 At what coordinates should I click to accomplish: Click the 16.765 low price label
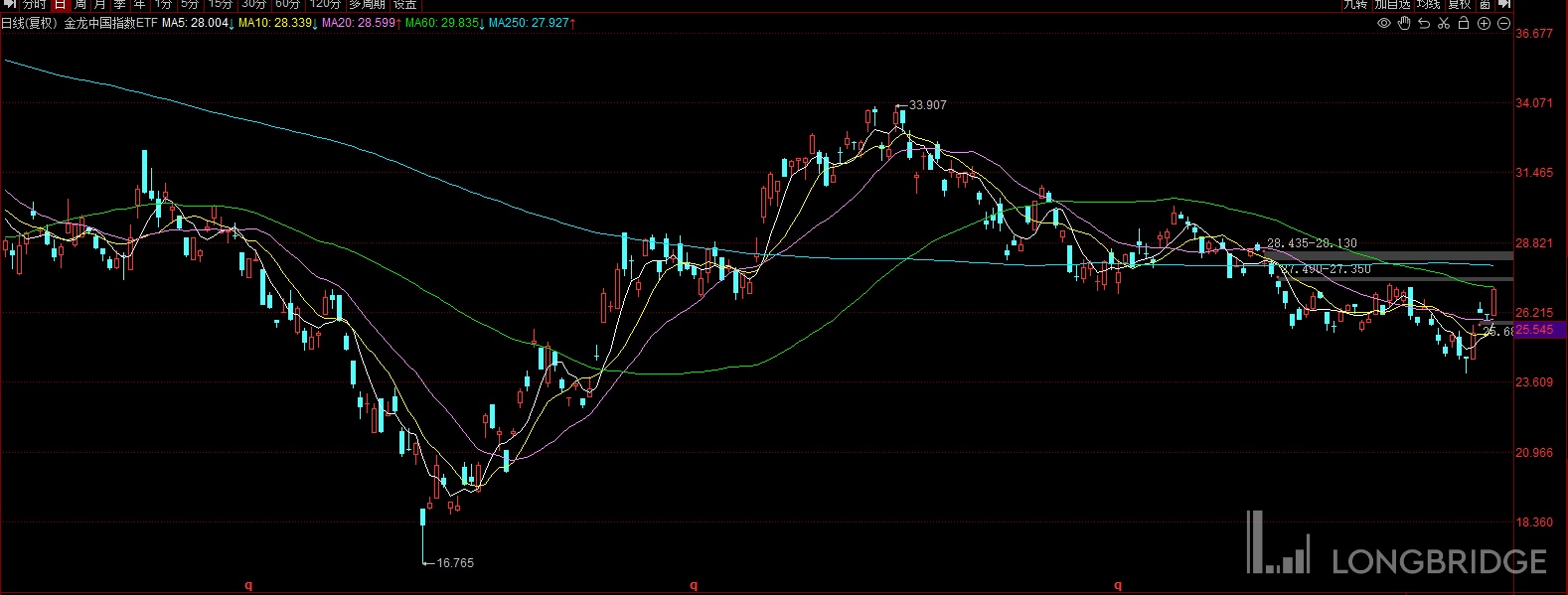pos(455,563)
